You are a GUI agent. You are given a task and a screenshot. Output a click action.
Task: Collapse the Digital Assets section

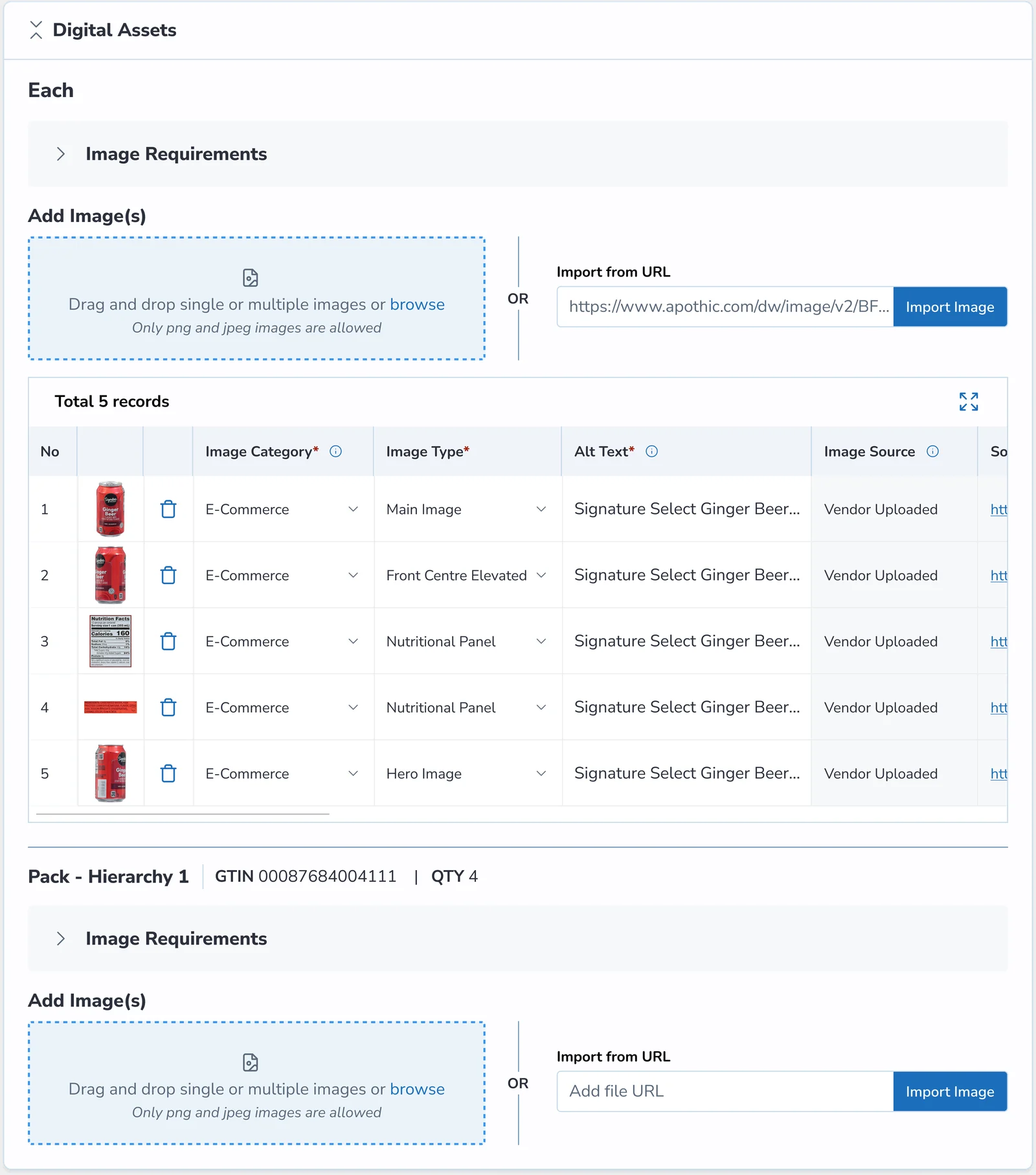click(x=36, y=30)
